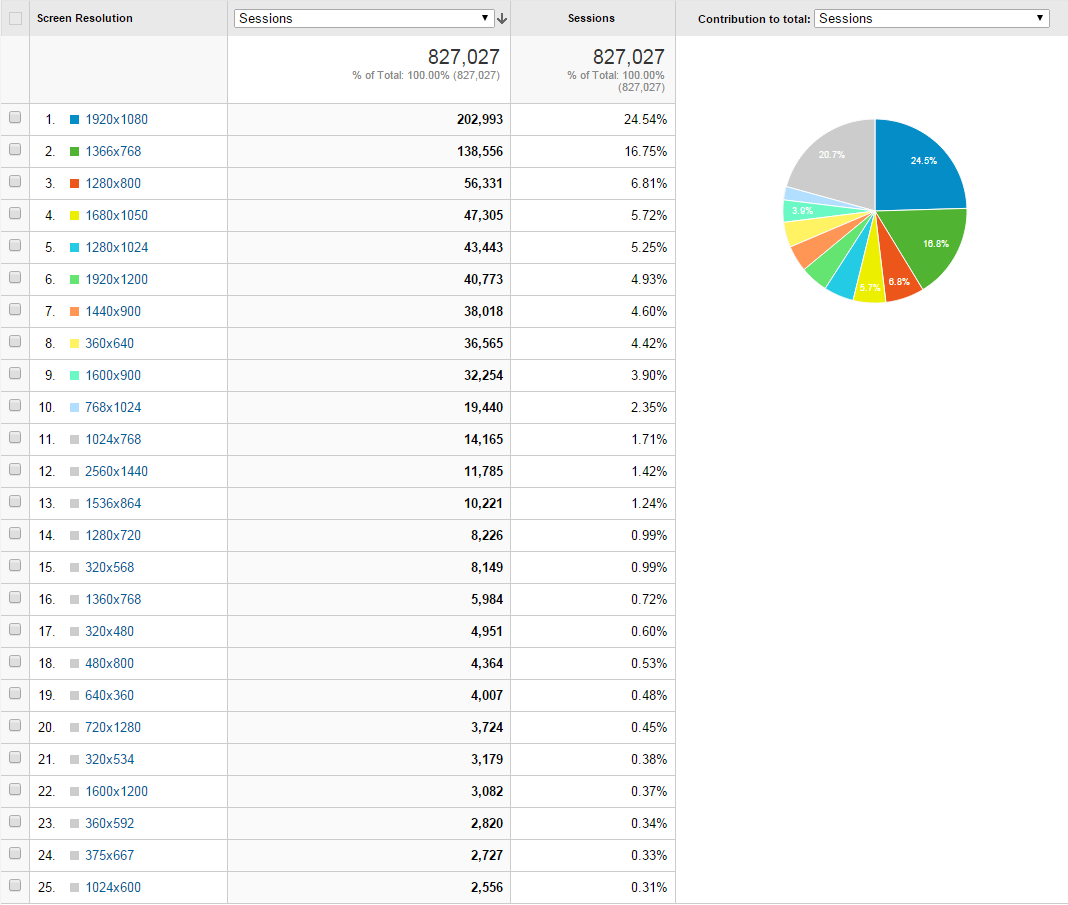Open the 320x480 resolution link

pyautogui.click(x=110, y=632)
